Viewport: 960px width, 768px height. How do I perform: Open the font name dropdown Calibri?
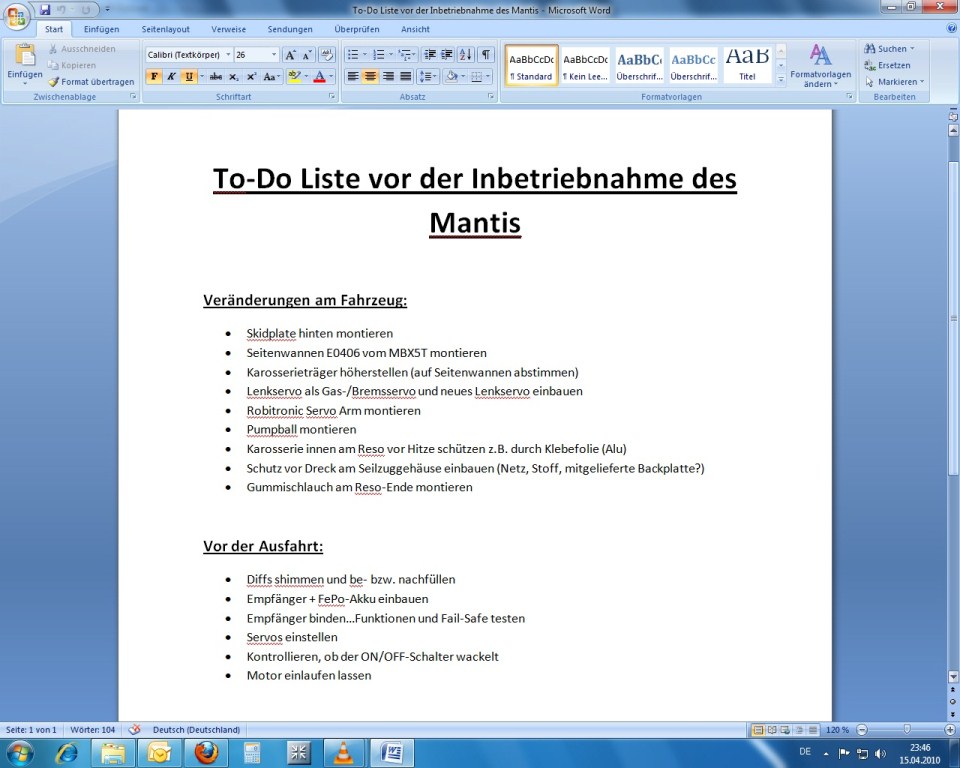tap(228, 55)
